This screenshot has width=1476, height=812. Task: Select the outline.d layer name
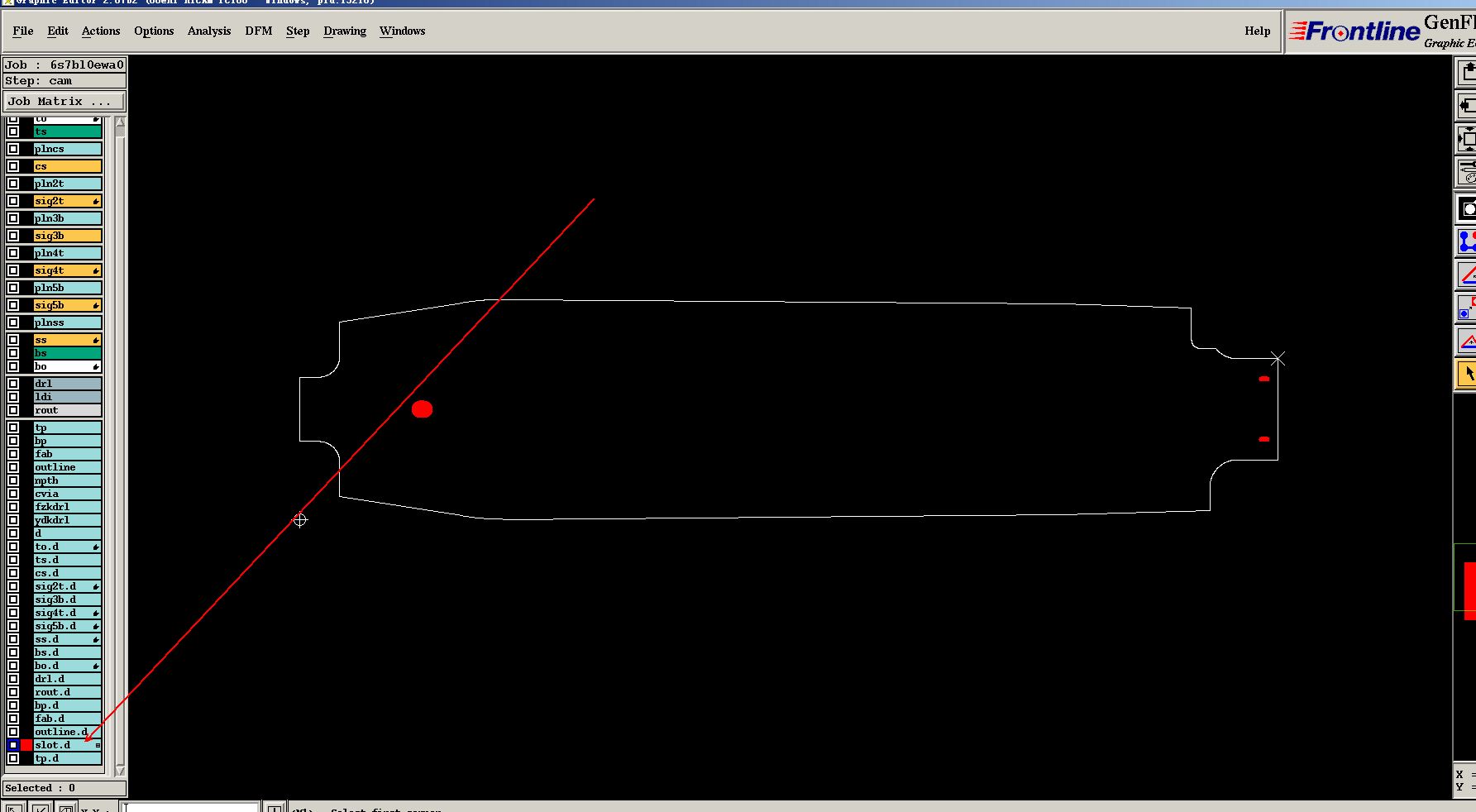click(68, 732)
